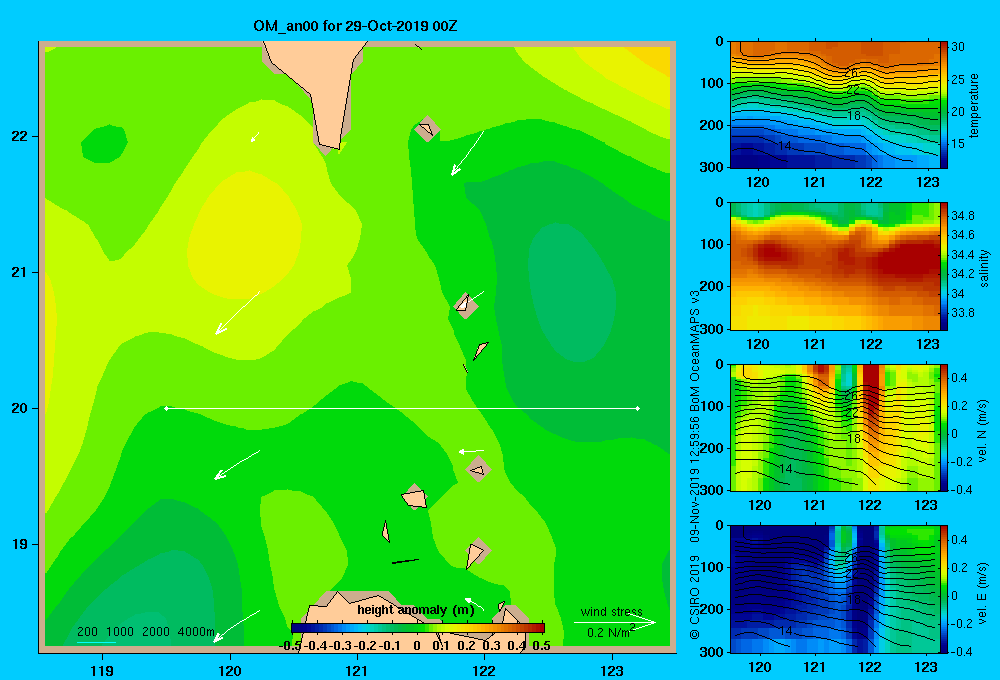Click the yellow high-anomaly eddy on the map
The height and width of the screenshot is (680, 1000).
245,235
